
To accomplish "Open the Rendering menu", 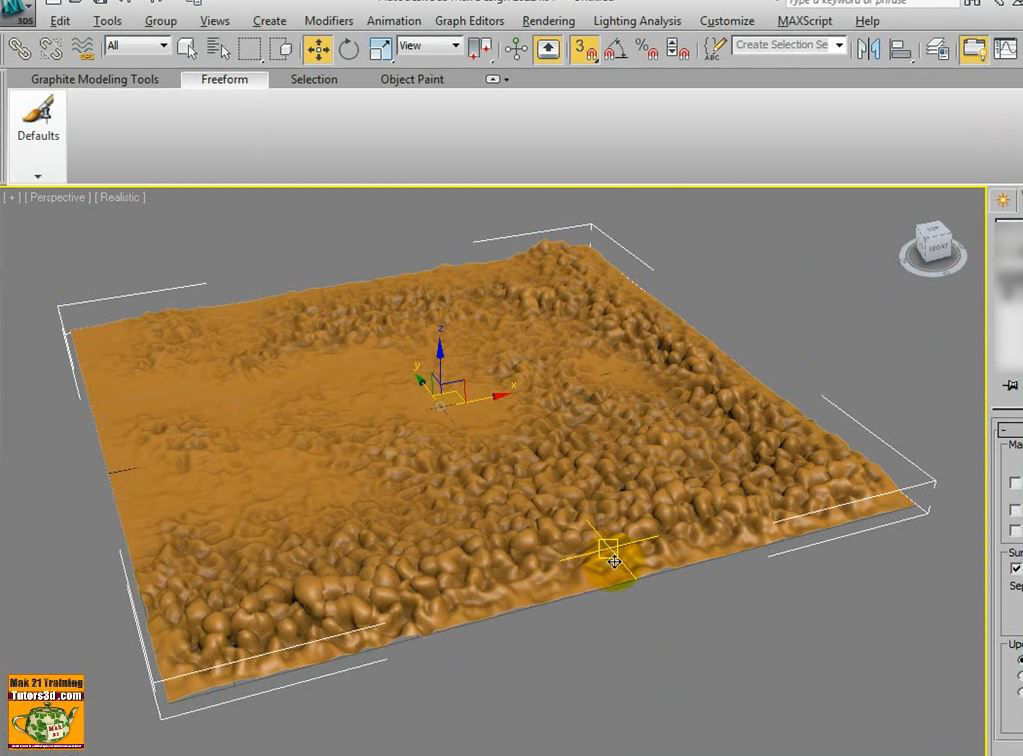I will tap(548, 20).
